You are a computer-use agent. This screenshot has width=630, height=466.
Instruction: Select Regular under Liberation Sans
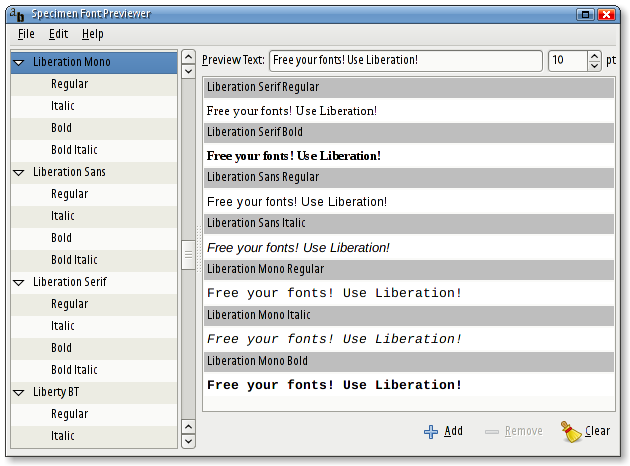pos(94,194)
